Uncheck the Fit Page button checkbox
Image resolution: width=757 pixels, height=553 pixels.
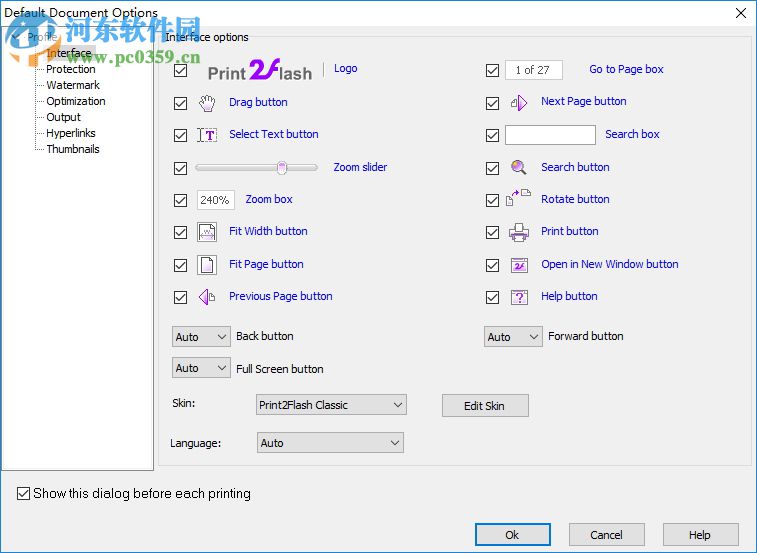pyautogui.click(x=181, y=265)
